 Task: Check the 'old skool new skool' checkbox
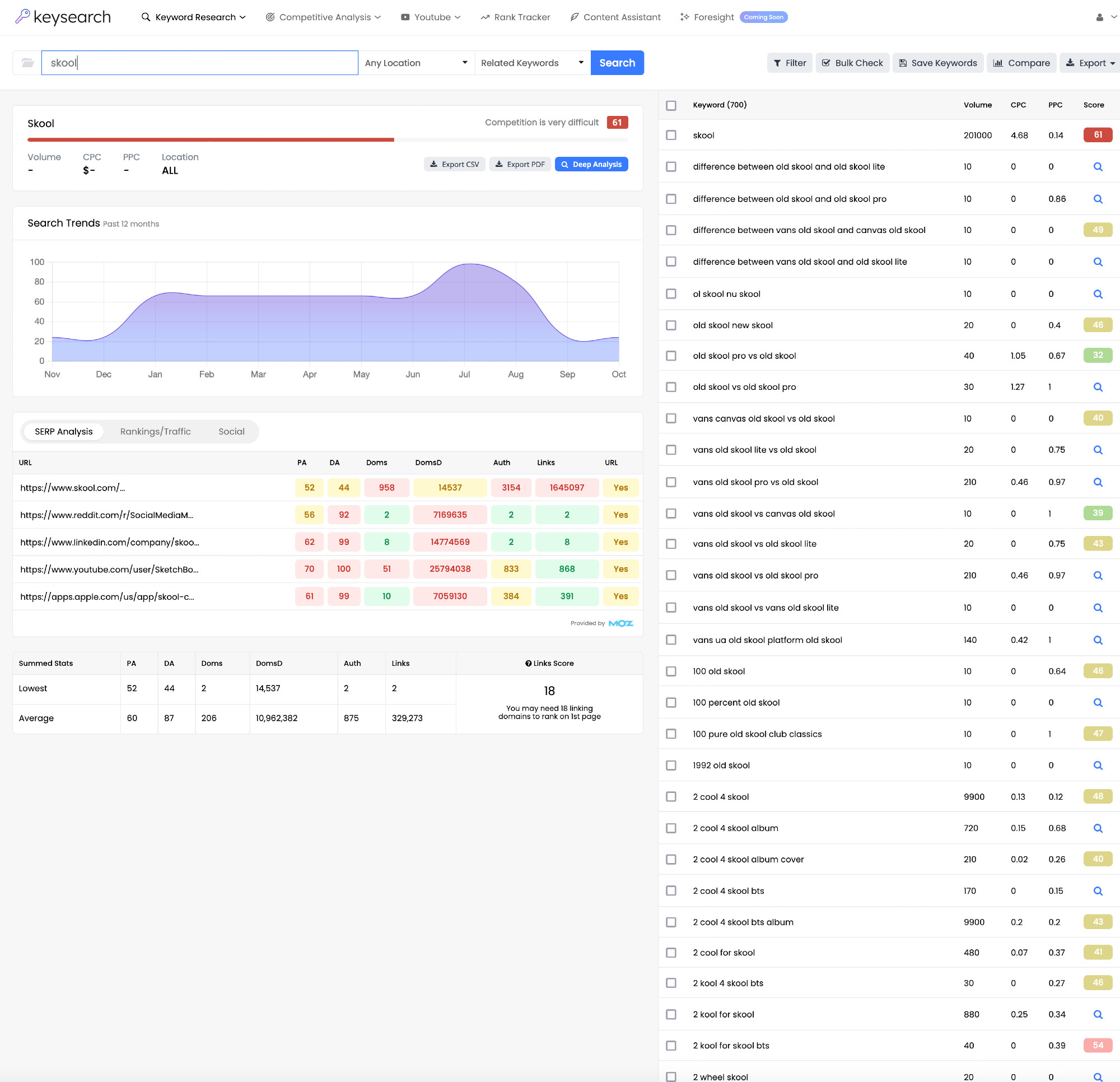[671, 325]
